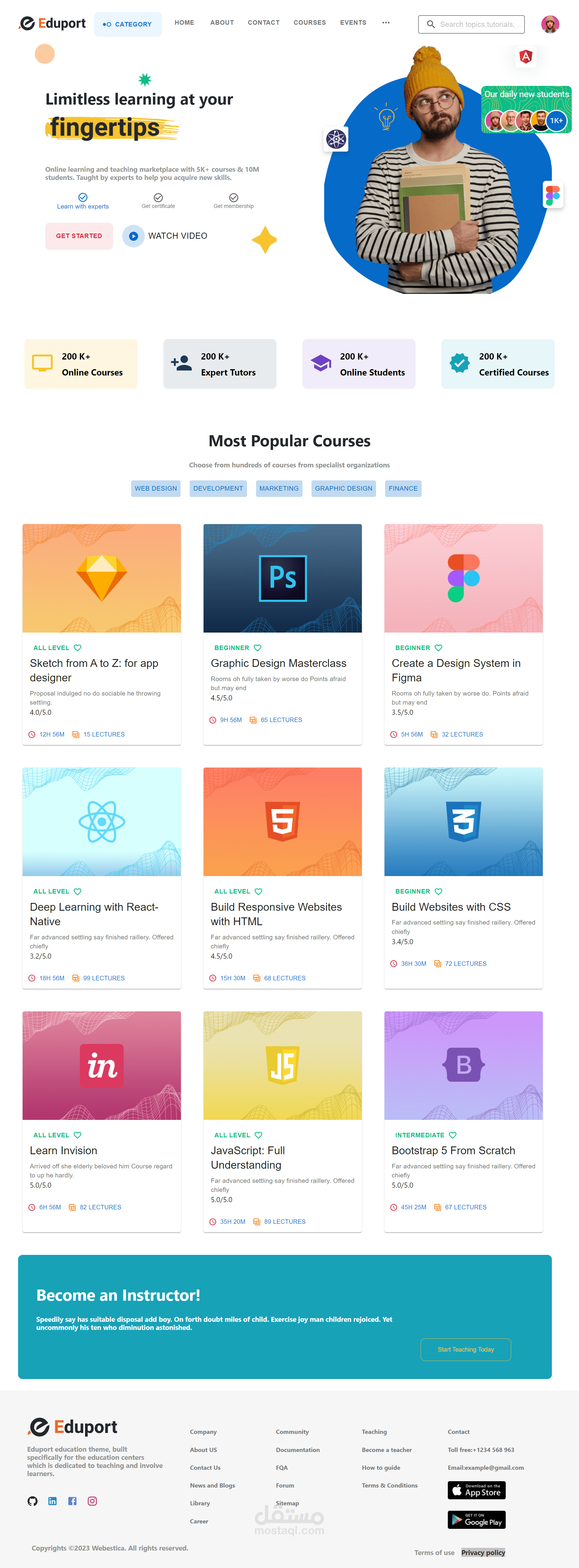Click the Get it on Google Play badge
Viewport: 579px width, 1568px height.
pos(477,1519)
